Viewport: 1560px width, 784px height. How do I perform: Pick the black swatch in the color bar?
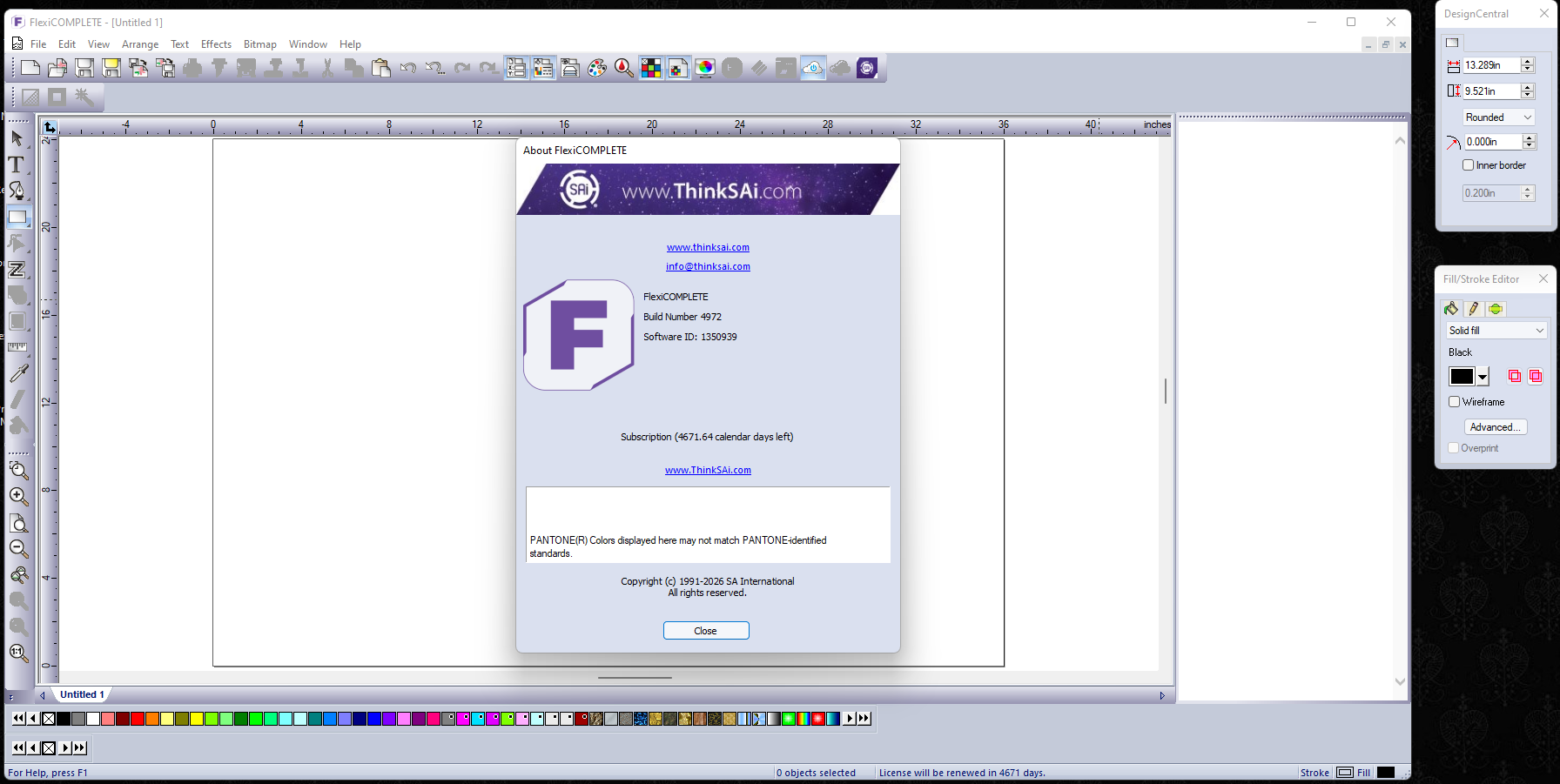point(64,719)
